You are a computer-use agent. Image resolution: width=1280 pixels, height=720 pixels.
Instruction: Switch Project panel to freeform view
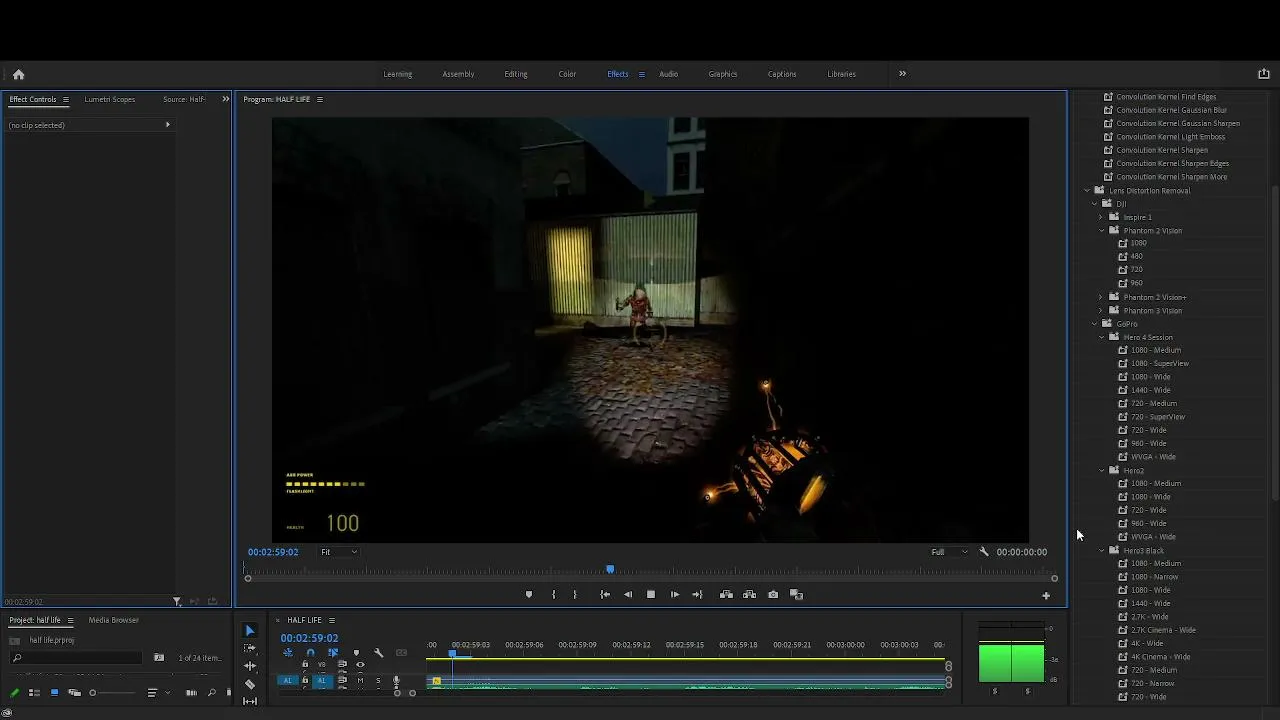click(74, 693)
